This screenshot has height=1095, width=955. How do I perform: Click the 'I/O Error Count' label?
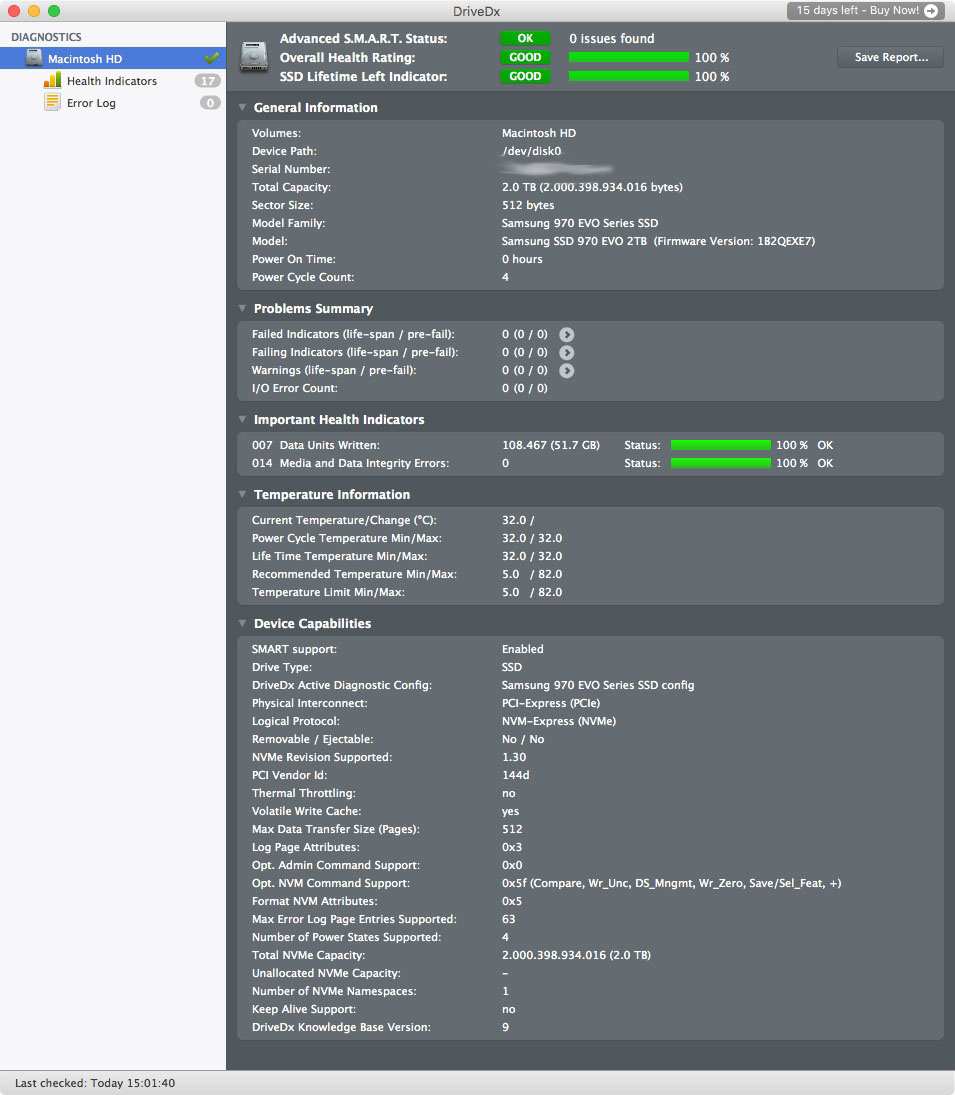[x=295, y=388]
